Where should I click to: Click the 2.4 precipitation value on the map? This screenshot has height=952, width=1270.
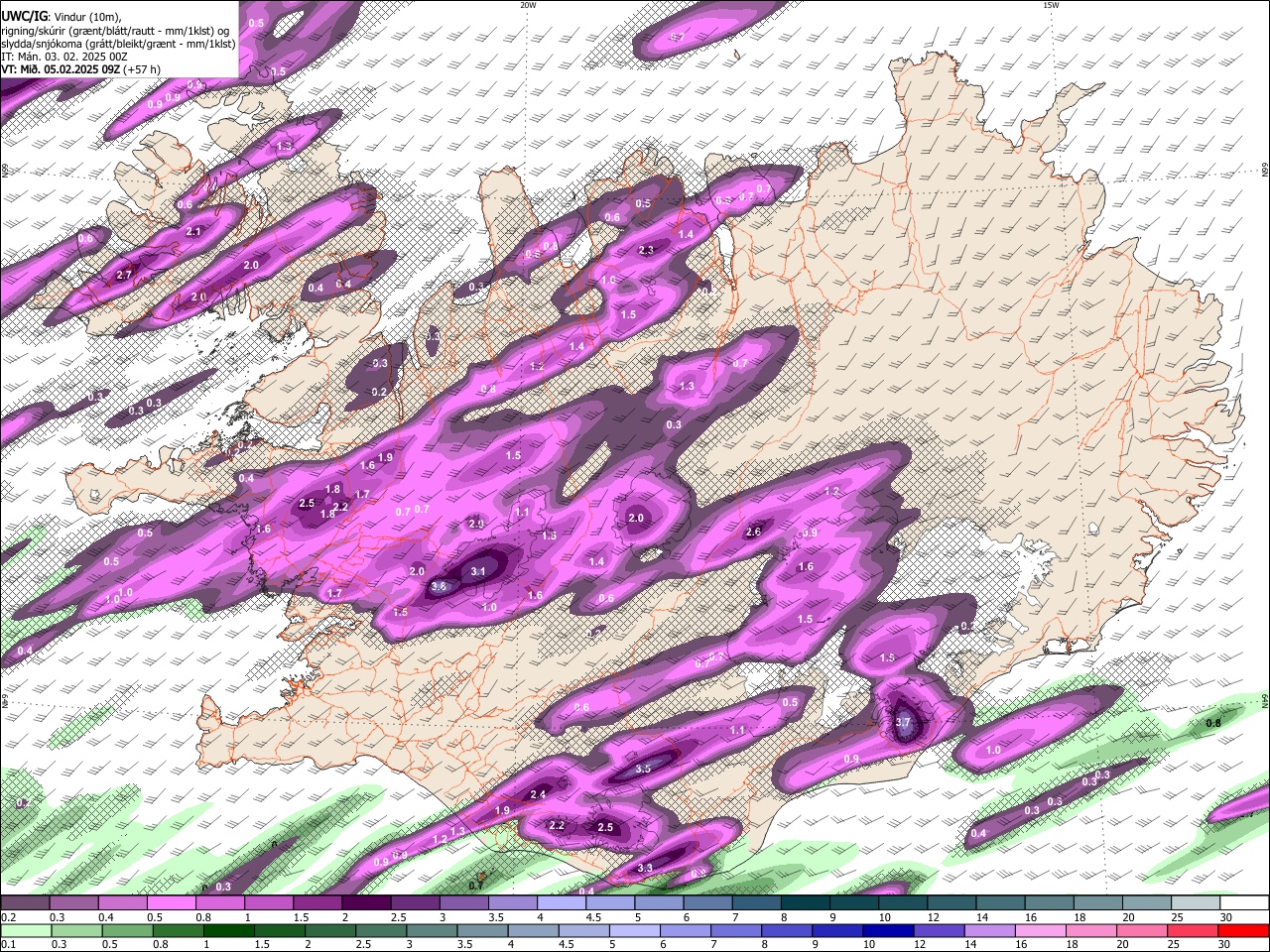538,794
